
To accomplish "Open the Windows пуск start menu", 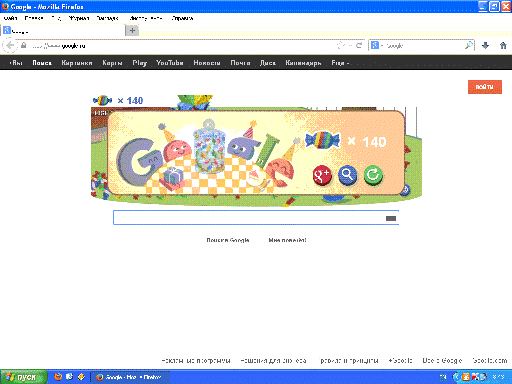I will (23, 377).
